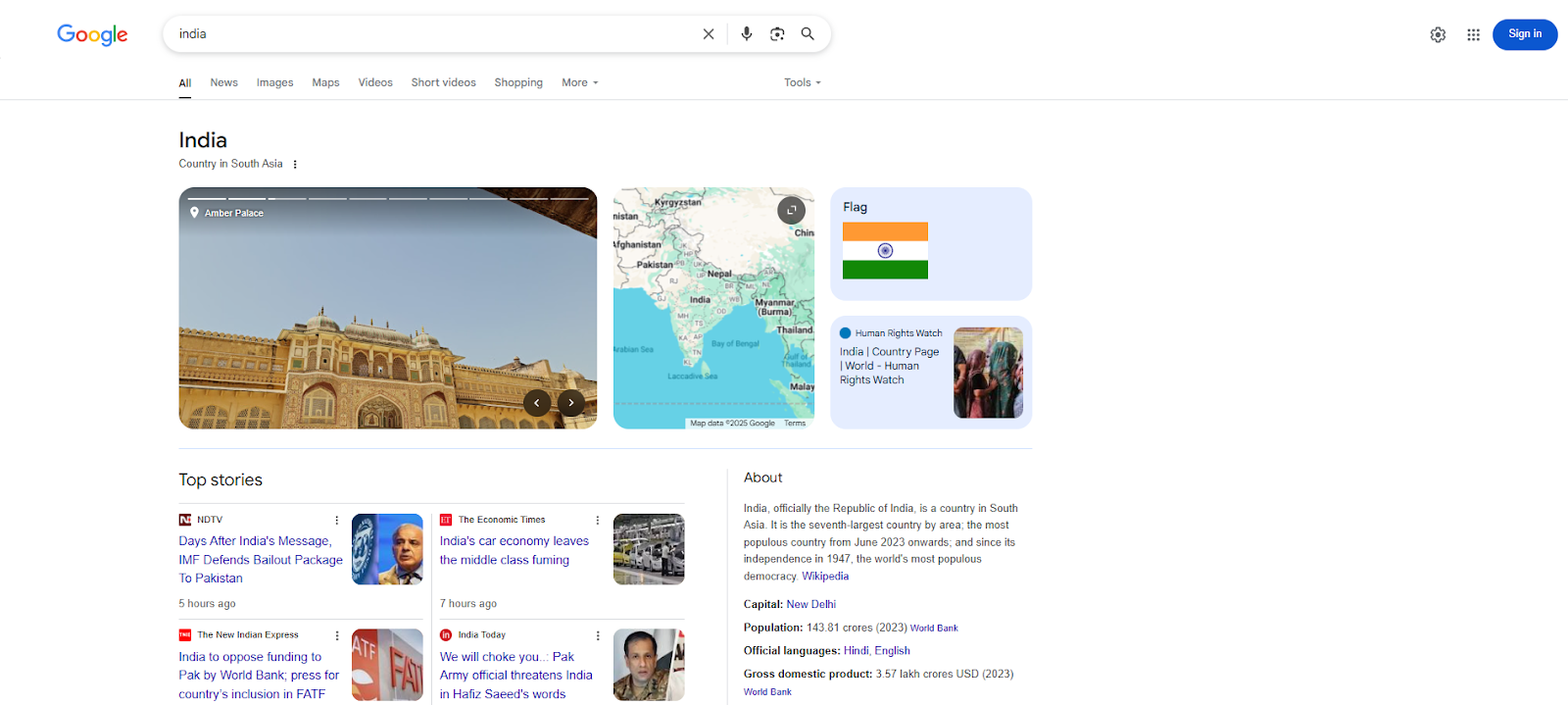Open options for the NDTV story
The height and width of the screenshot is (705, 1568).
337,521
